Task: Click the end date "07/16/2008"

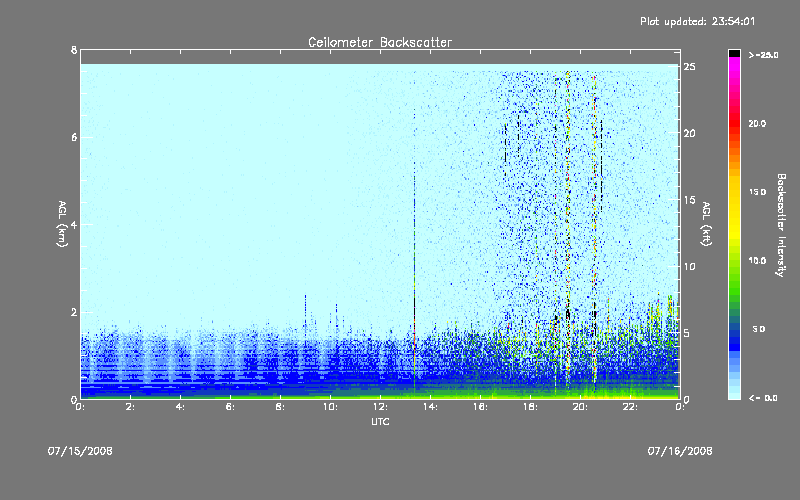Action: click(x=680, y=451)
